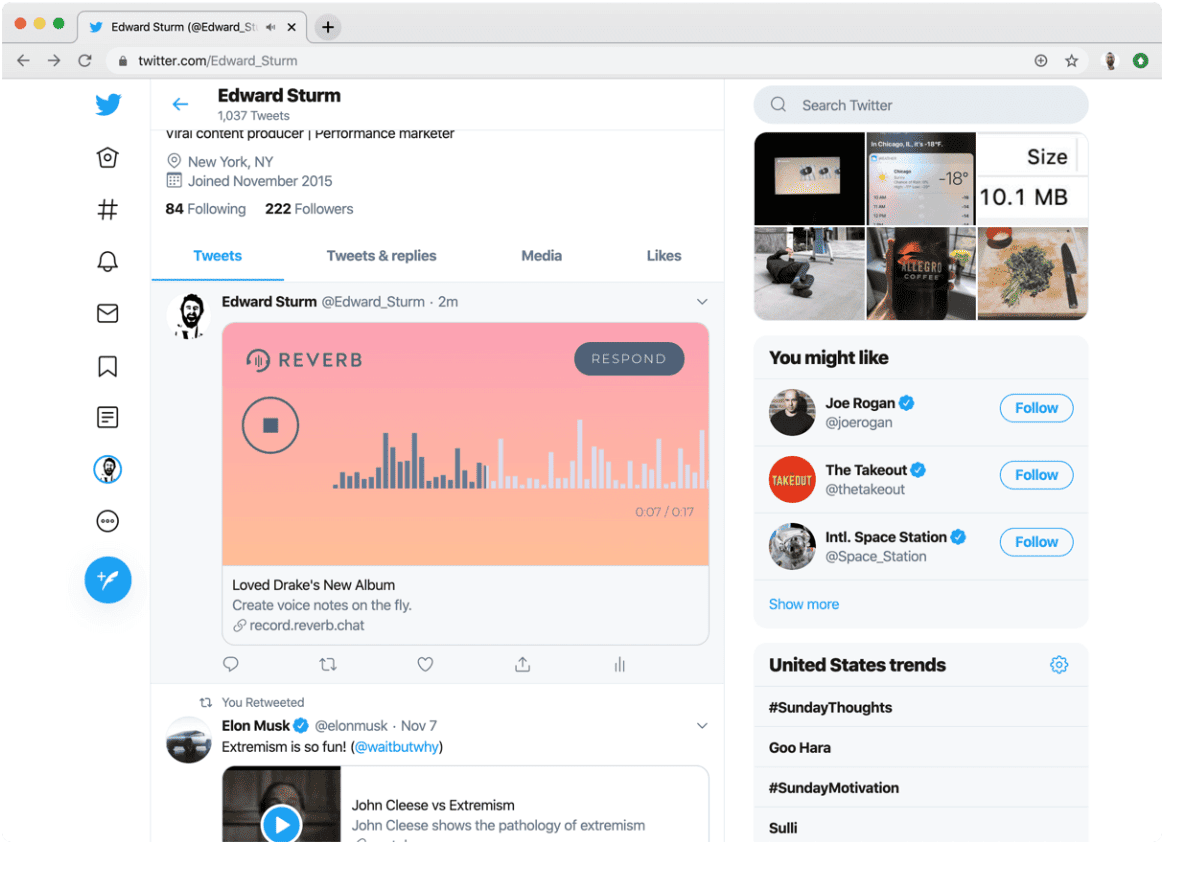This screenshot has height=892, width=1186.
Task: Open the Chicago weather media thumbnail
Action: tap(921, 179)
